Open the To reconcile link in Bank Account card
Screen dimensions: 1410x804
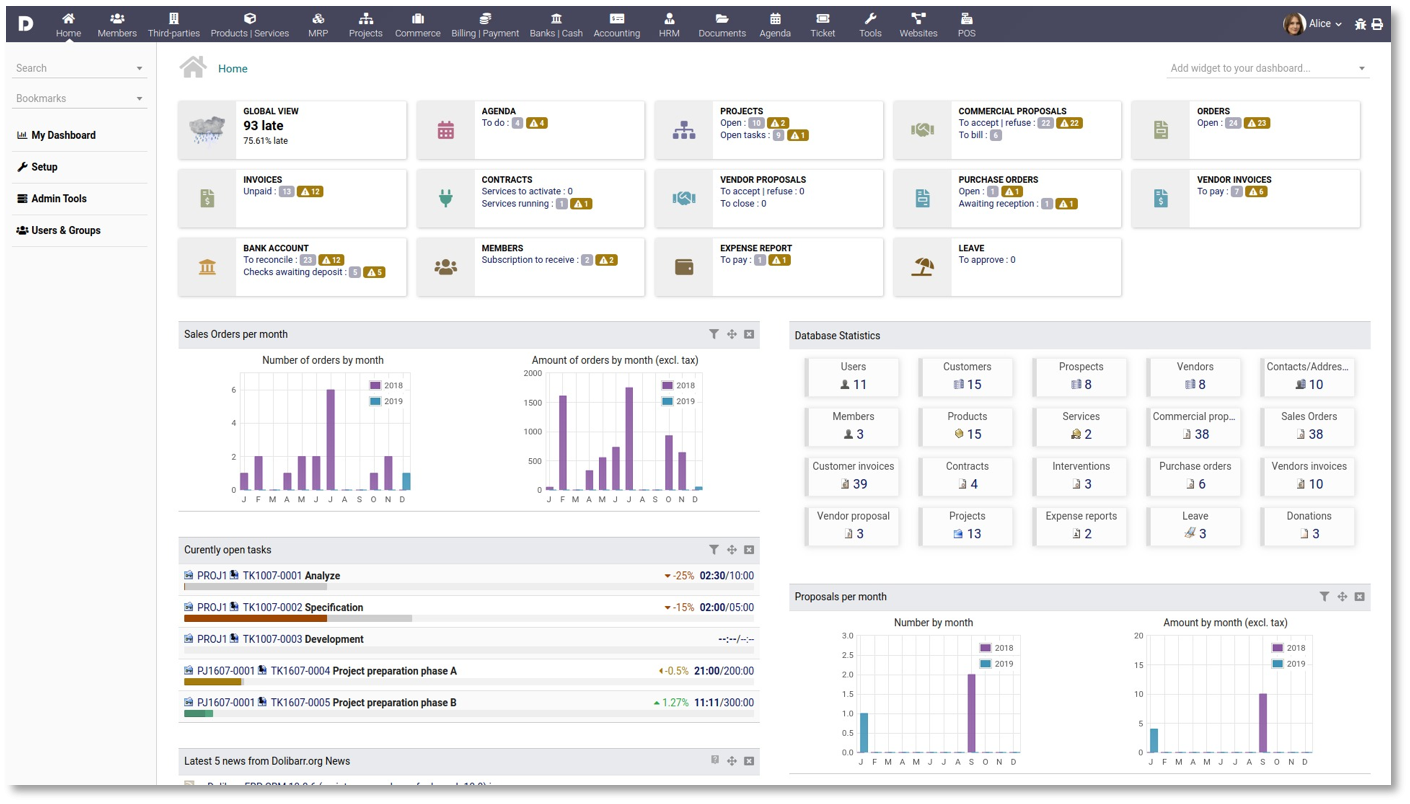click(269, 260)
